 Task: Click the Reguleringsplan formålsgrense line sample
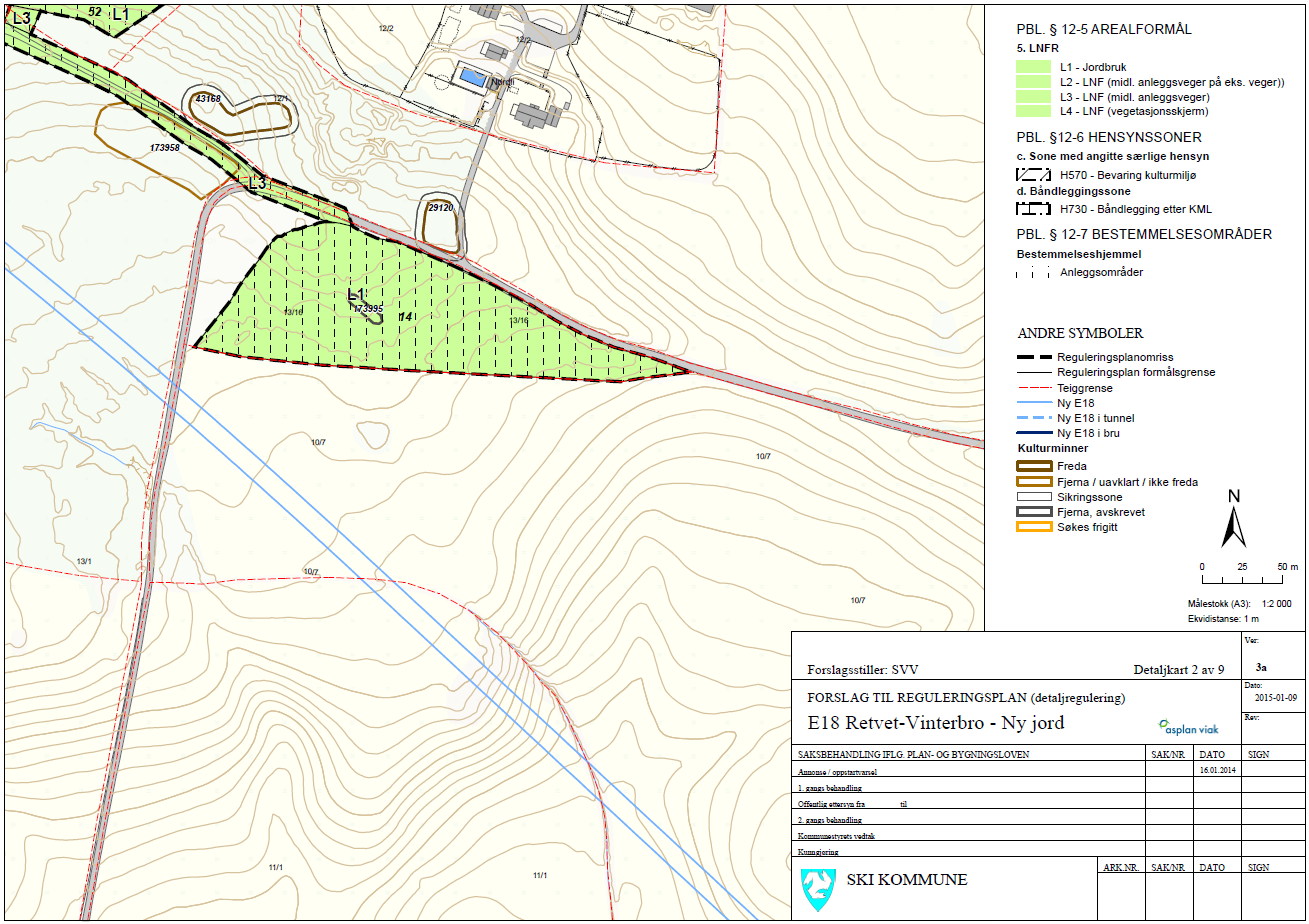point(1033,372)
